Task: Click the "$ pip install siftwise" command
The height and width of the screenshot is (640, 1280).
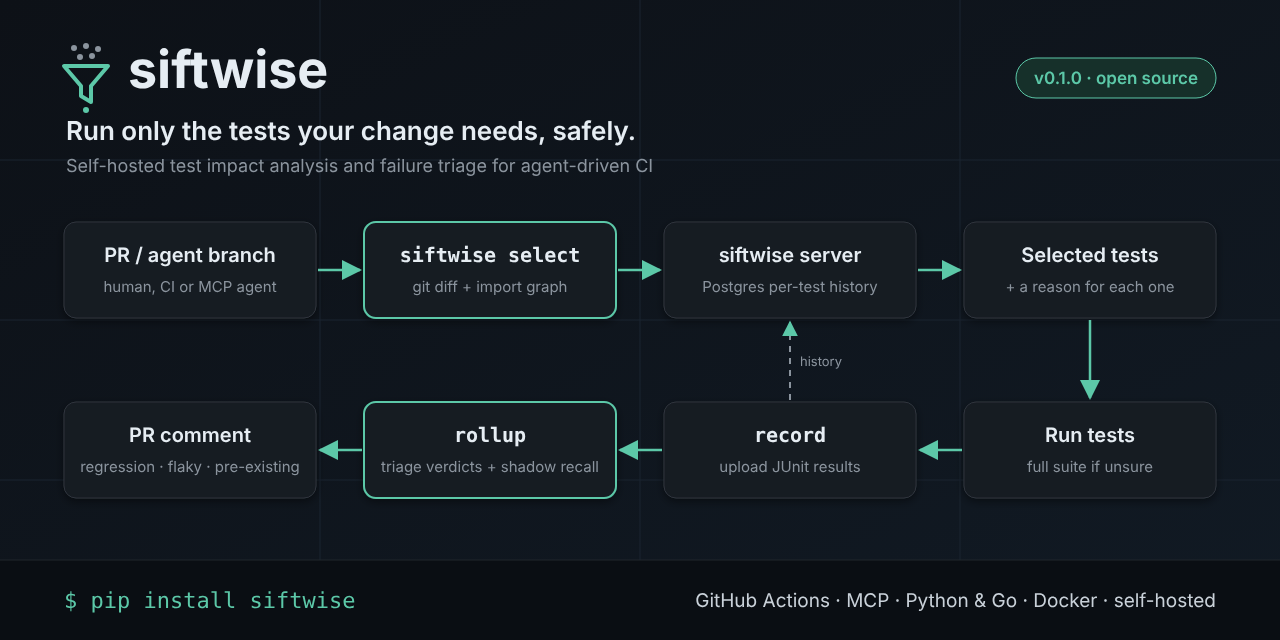Action: (x=210, y=600)
